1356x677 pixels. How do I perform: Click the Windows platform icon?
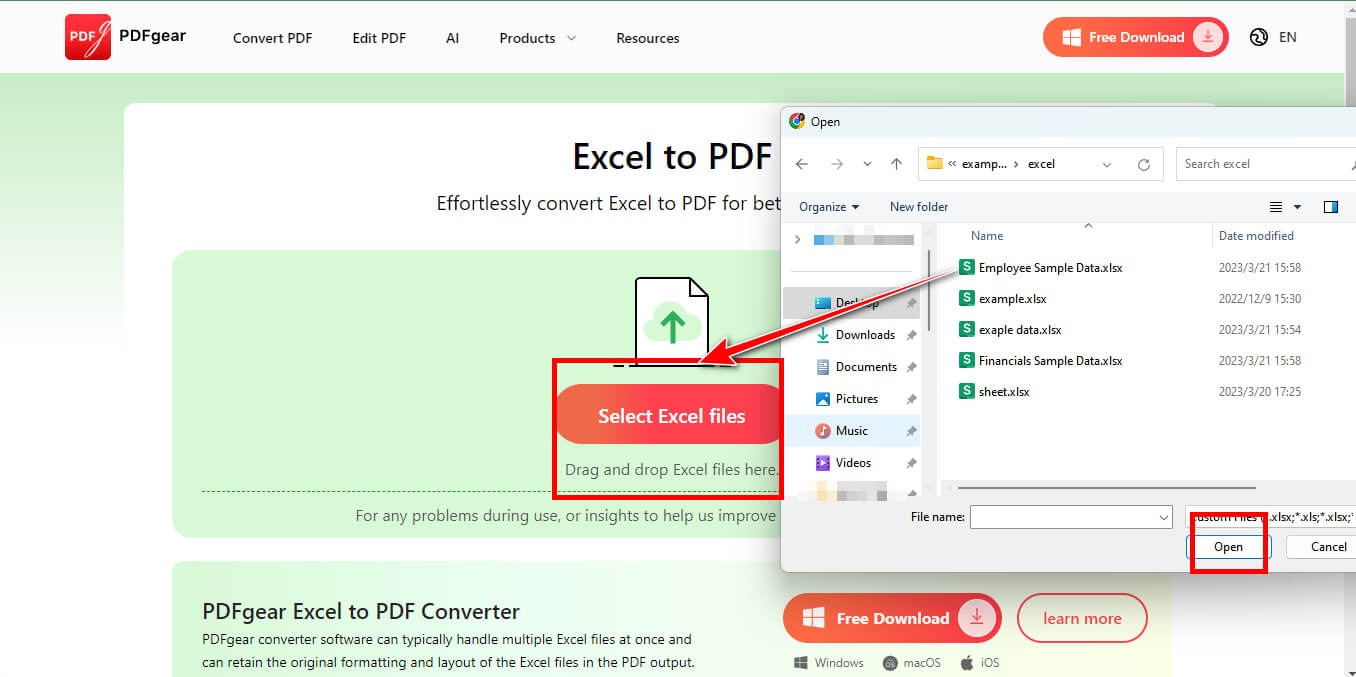click(802, 663)
